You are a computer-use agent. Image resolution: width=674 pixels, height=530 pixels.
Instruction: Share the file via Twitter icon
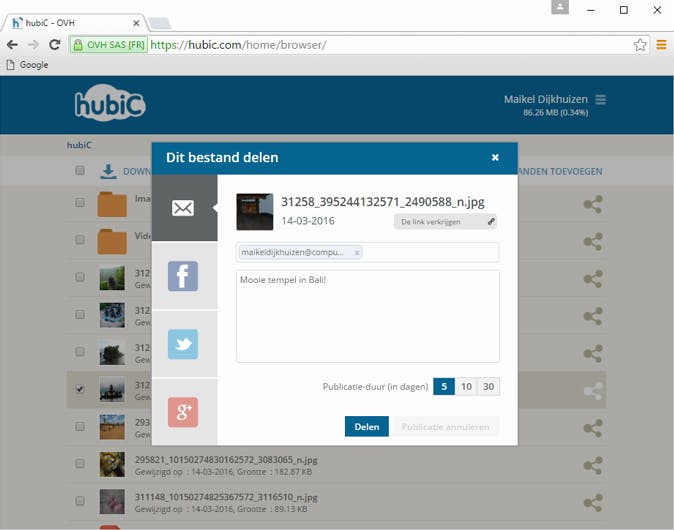point(183,344)
